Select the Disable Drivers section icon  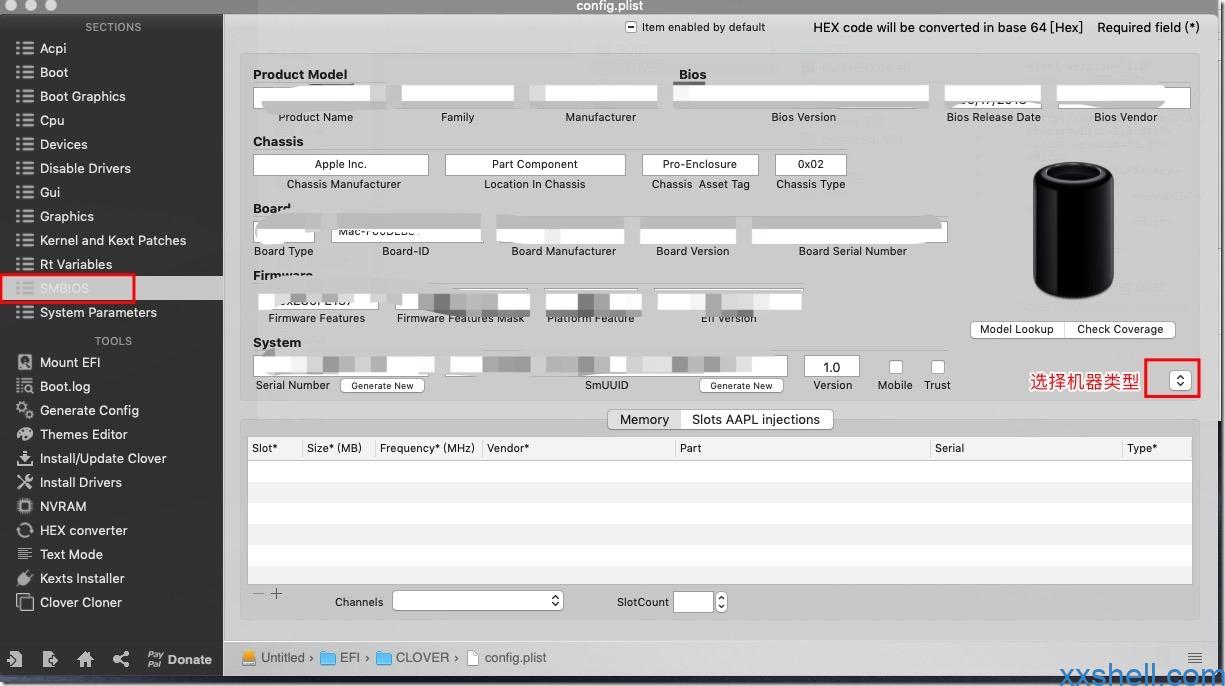25,168
